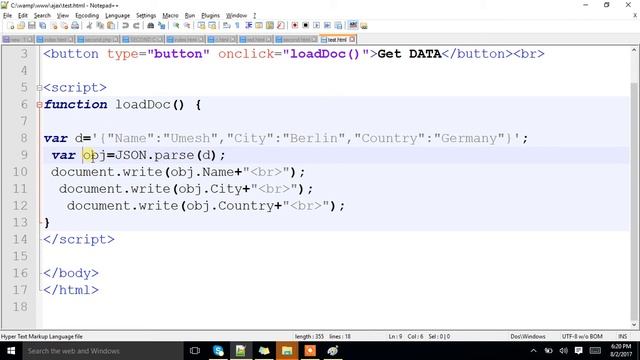Switch to the new 1 tab
Screen dimensions: 640x360
(18, 40)
